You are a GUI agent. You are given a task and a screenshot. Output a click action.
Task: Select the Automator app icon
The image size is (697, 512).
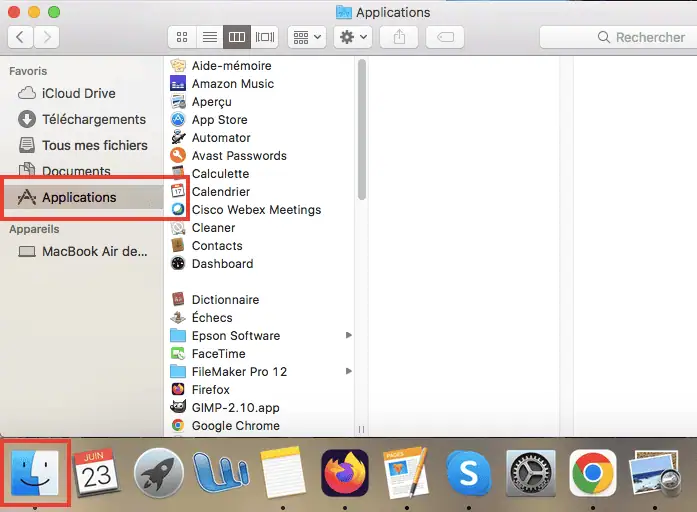coord(178,137)
